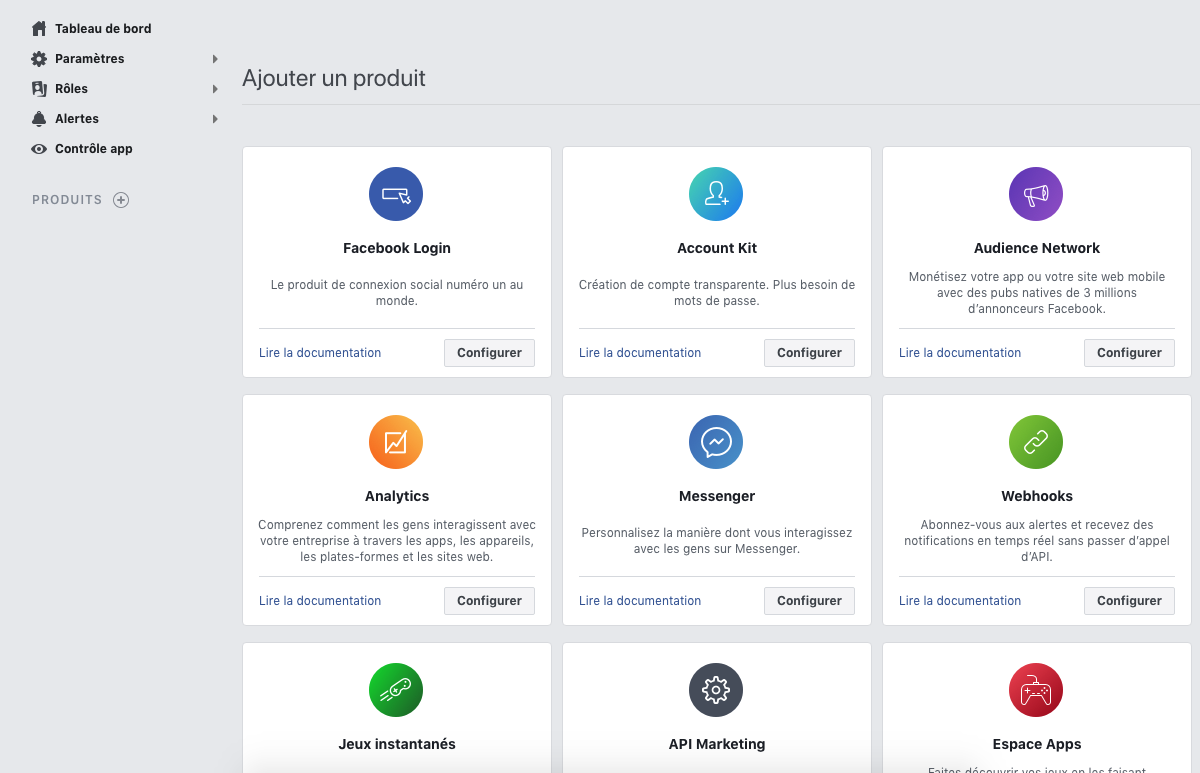Select Rôles in the sidebar

[71, 89]
